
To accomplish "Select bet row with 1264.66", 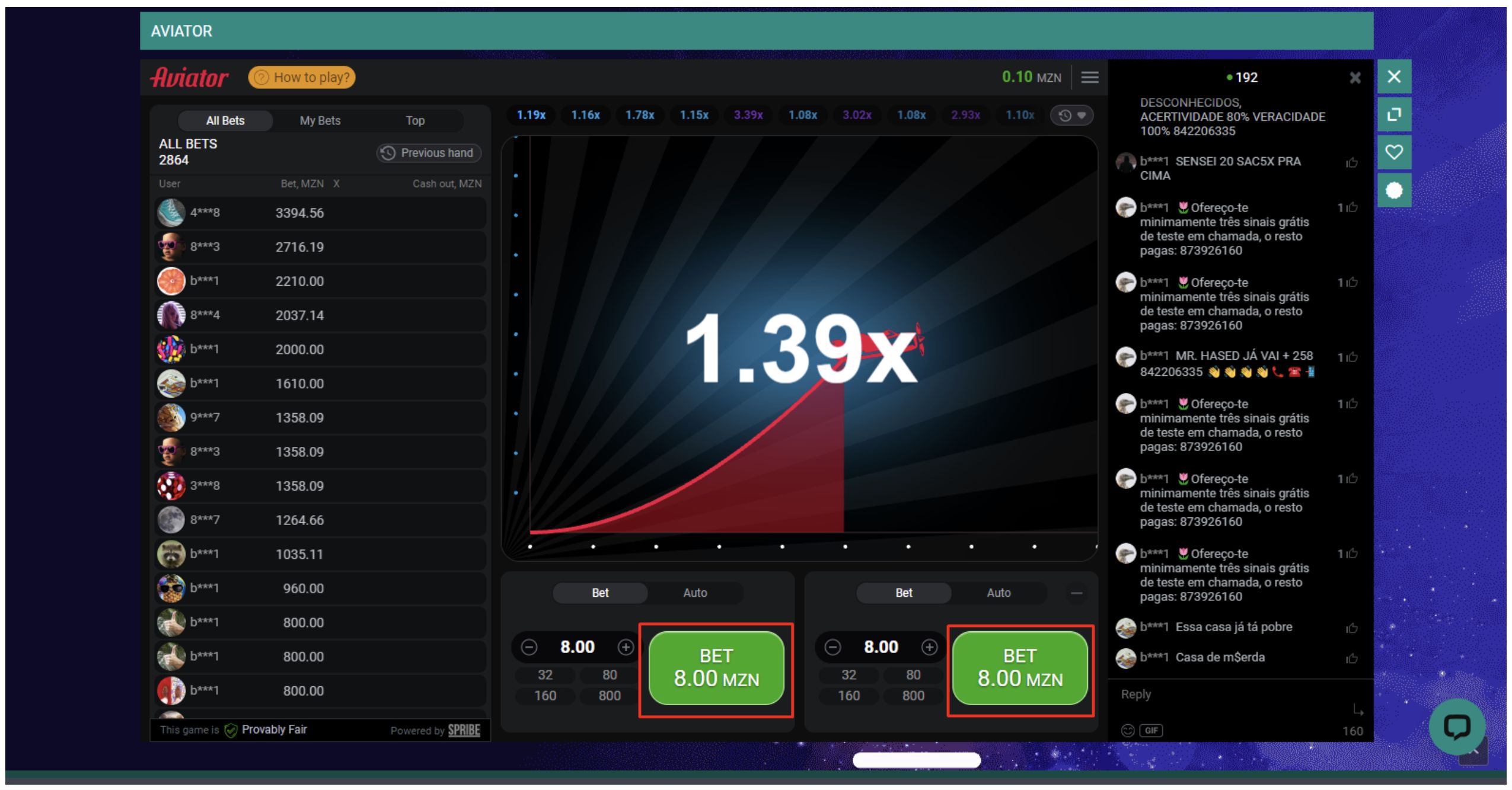I will 320,520.
